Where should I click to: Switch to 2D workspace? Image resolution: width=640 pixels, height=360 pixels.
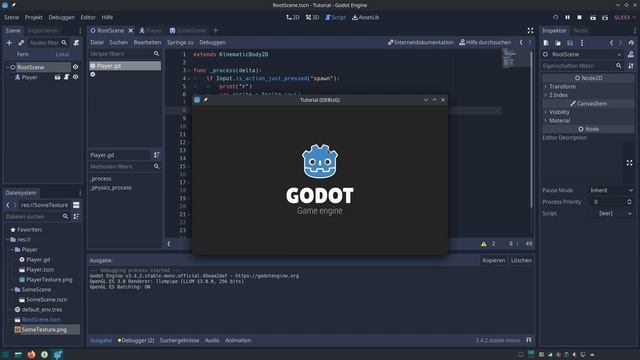click(293, 18)
